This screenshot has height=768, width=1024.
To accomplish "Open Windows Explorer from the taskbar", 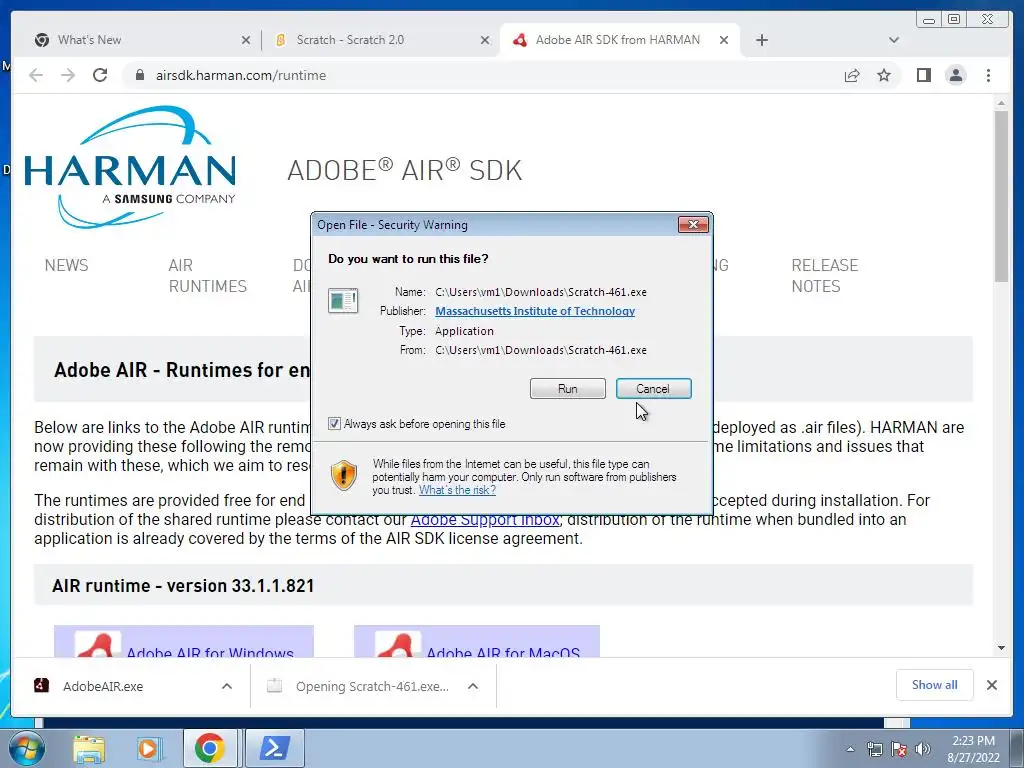I will click(89, 748).
